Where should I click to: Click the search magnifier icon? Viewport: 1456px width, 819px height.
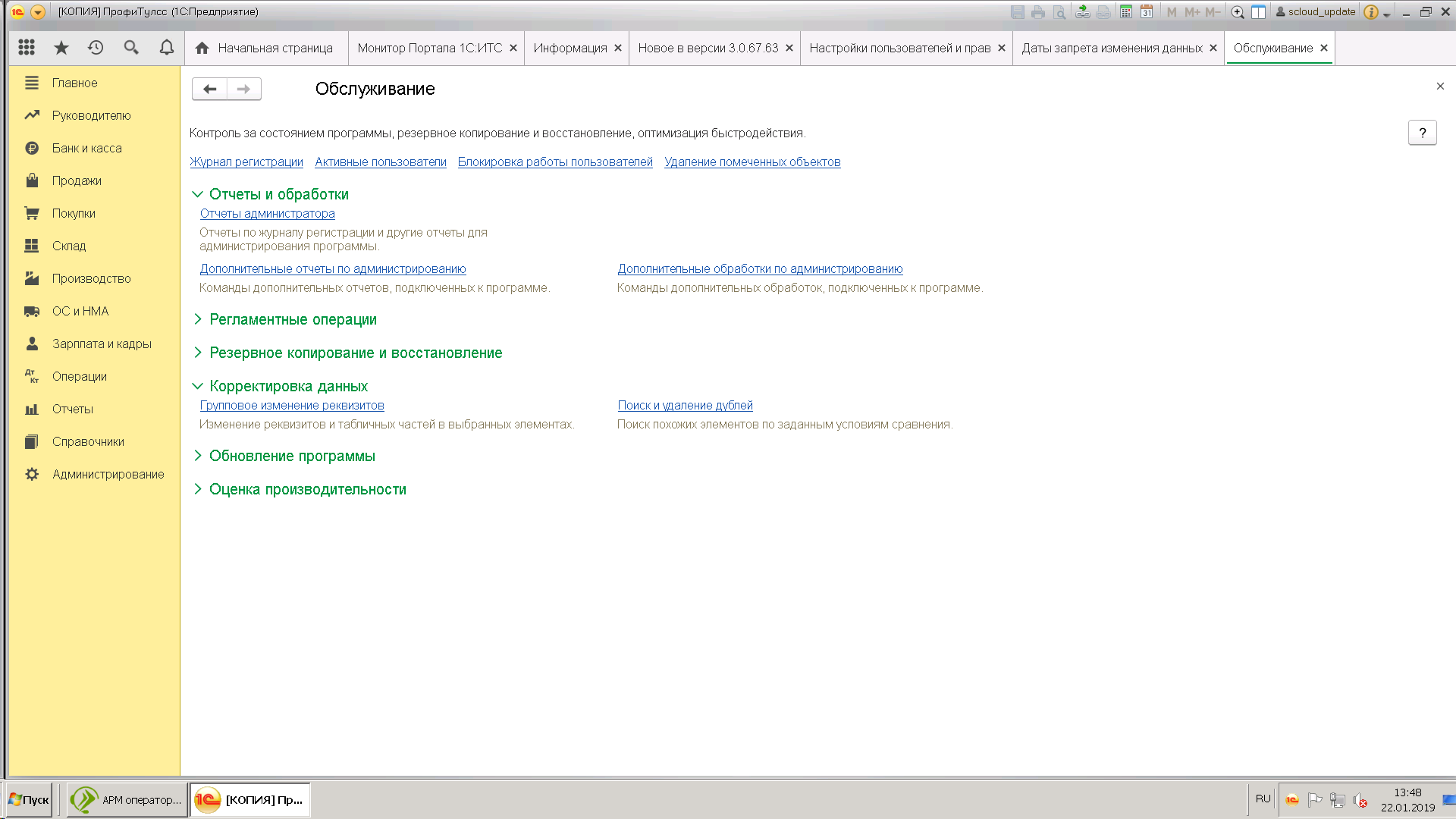[x=131, y=48]
